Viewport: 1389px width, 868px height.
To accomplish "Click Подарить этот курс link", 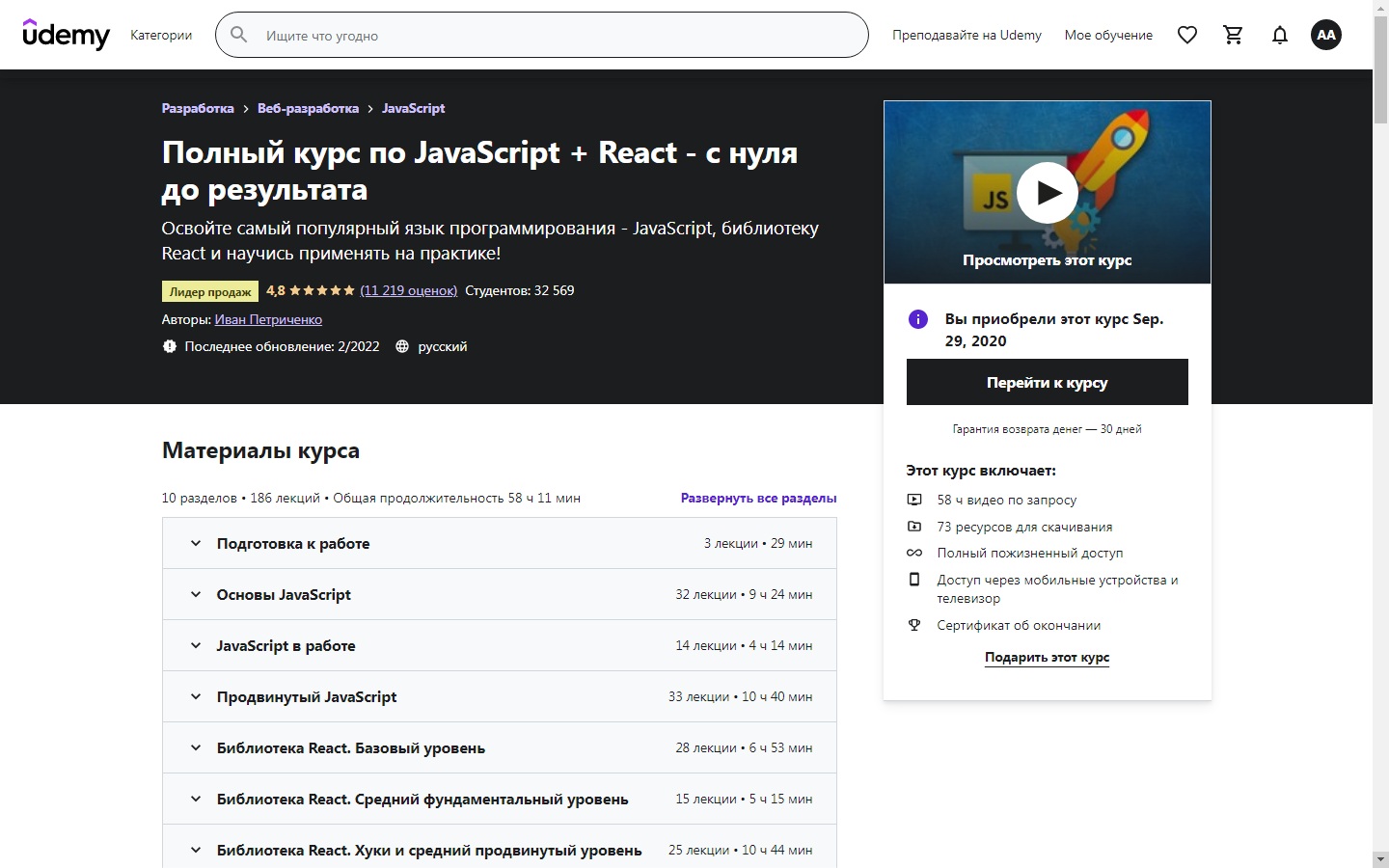I will pyautogui.click(x=1048, y=657).
